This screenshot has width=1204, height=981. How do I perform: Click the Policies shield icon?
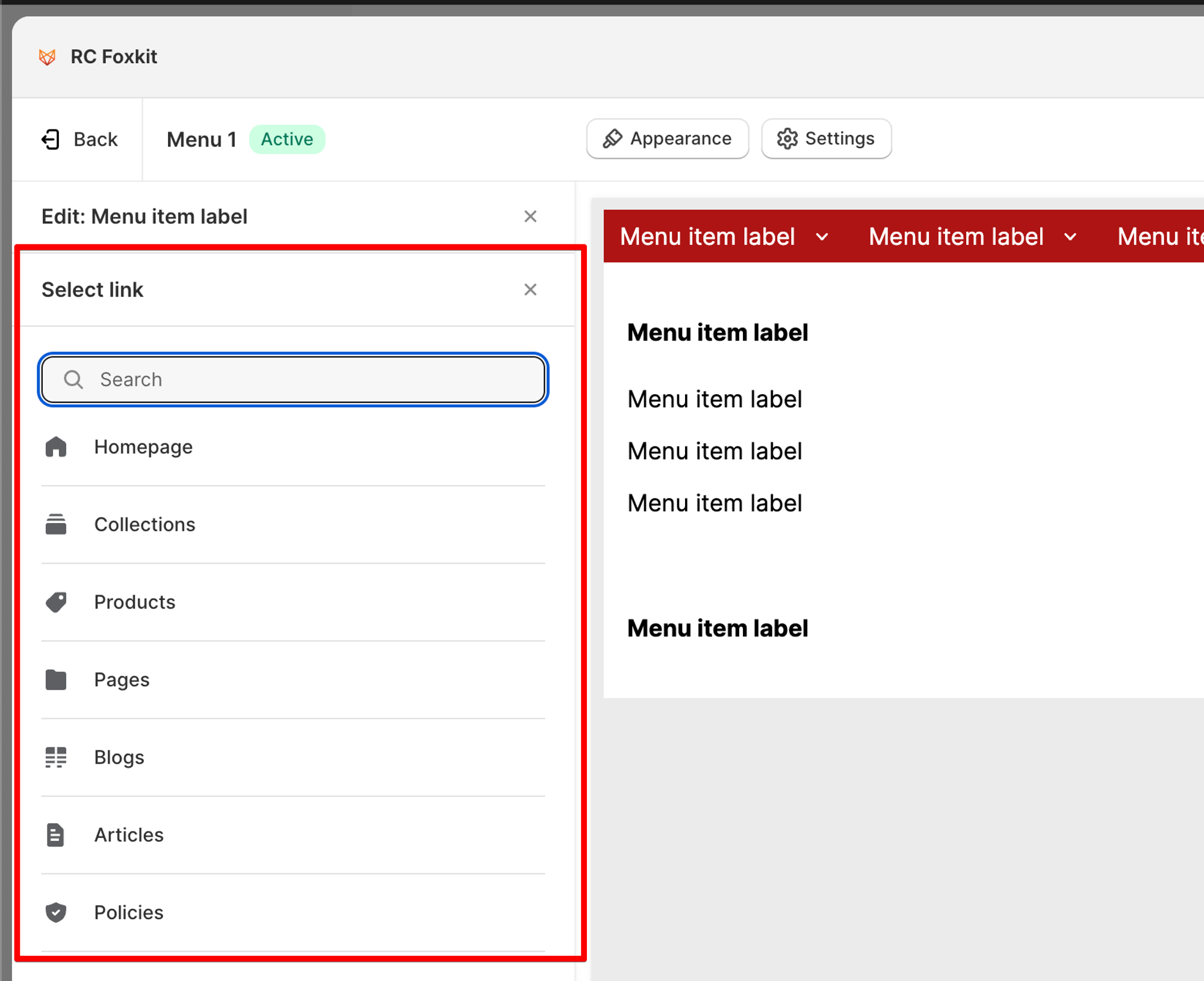point(56,913)
